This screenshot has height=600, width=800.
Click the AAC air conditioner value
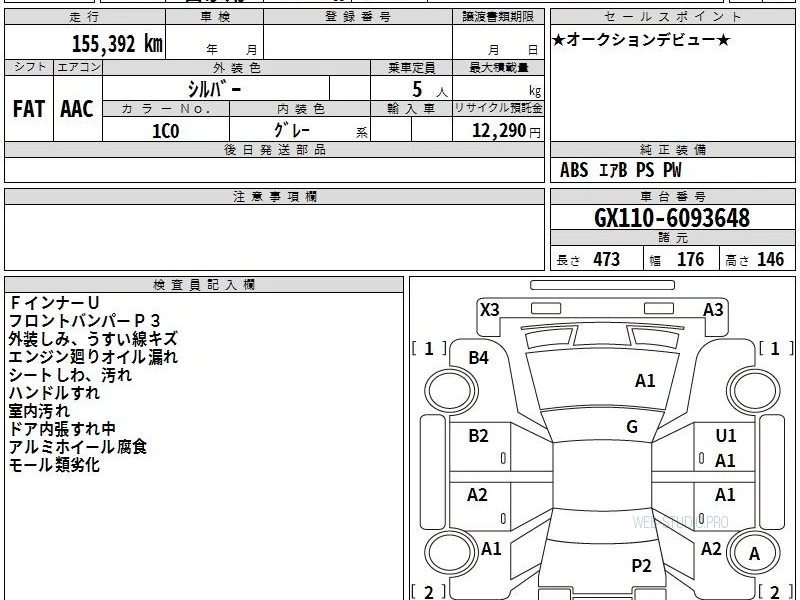click(78, 109)
